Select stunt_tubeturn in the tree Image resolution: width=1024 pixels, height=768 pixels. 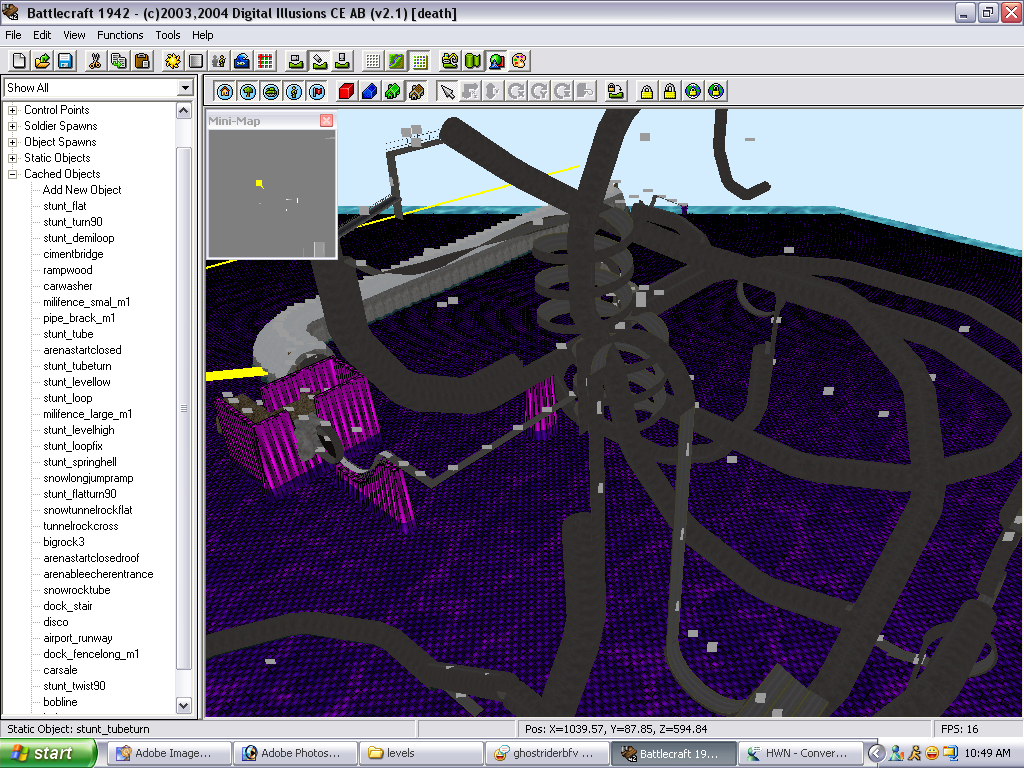pyautogui.click(x=77, y=366)
